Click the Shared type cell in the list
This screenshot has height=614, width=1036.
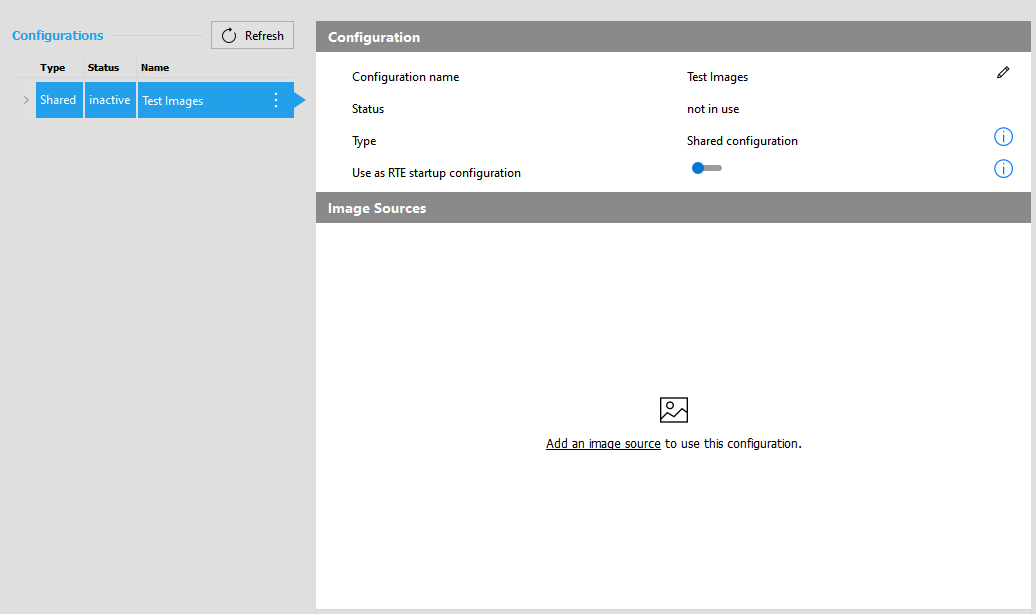58,100
